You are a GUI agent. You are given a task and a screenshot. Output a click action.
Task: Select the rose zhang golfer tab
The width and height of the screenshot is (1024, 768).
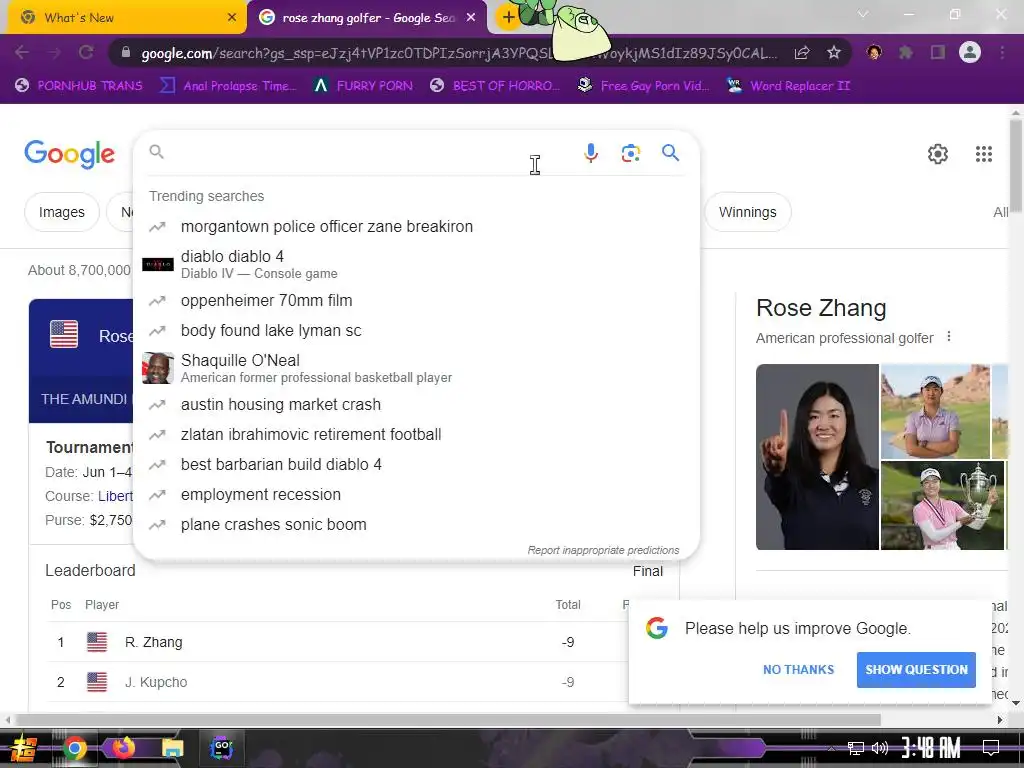(x=366, y=18)
